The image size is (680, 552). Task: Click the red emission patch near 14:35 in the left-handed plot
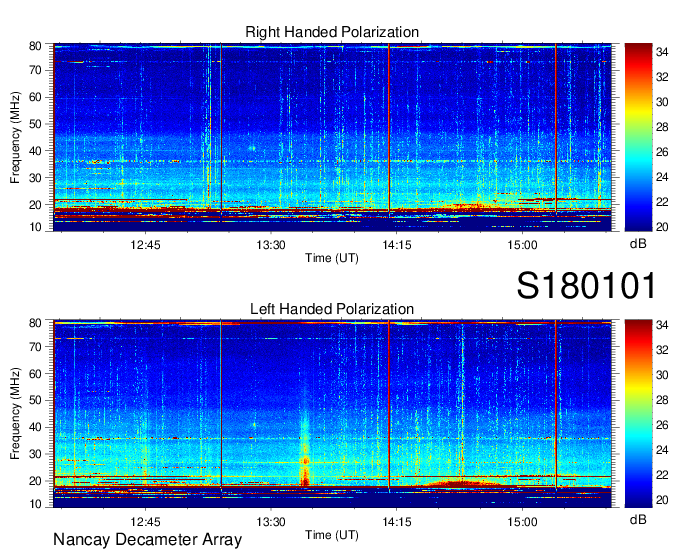click(x=463, y=482)
